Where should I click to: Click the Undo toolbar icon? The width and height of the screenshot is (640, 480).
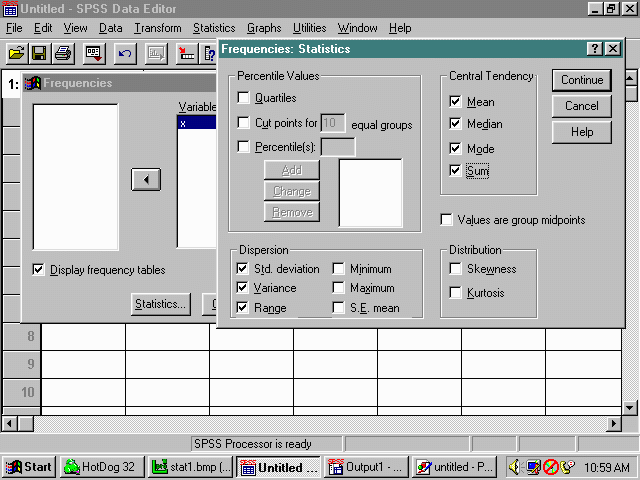(x=125, y=53)
